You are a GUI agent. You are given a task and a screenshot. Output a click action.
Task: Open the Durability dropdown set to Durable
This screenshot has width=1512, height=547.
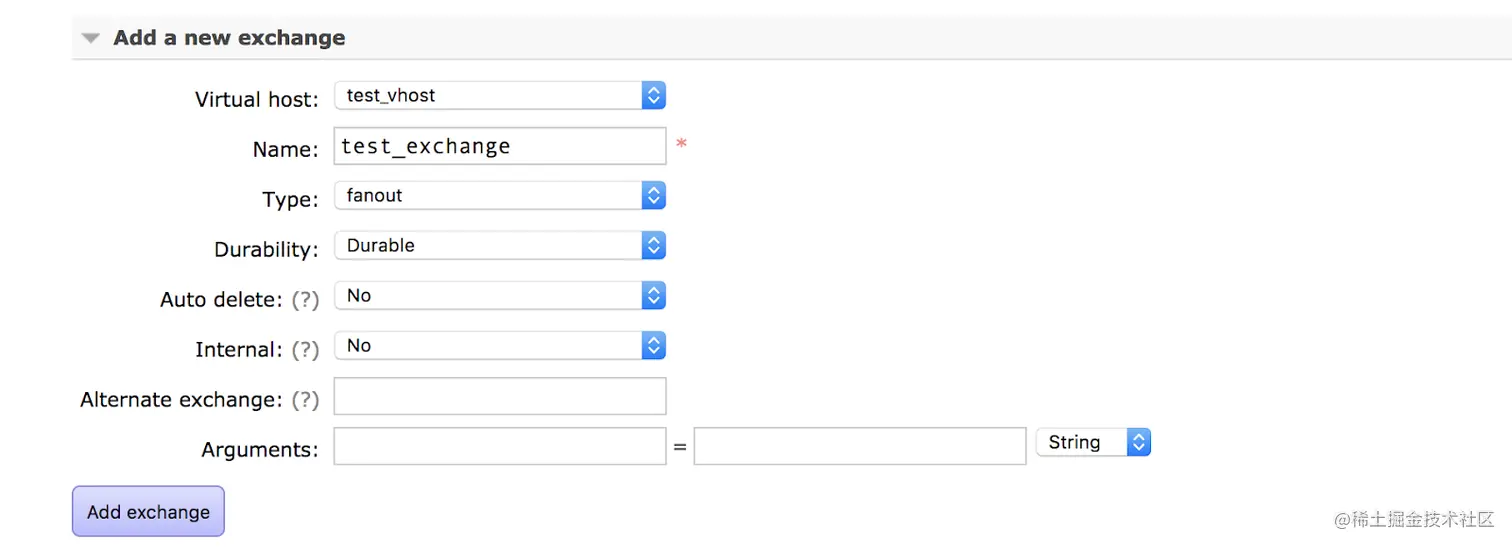coord(500,246)
